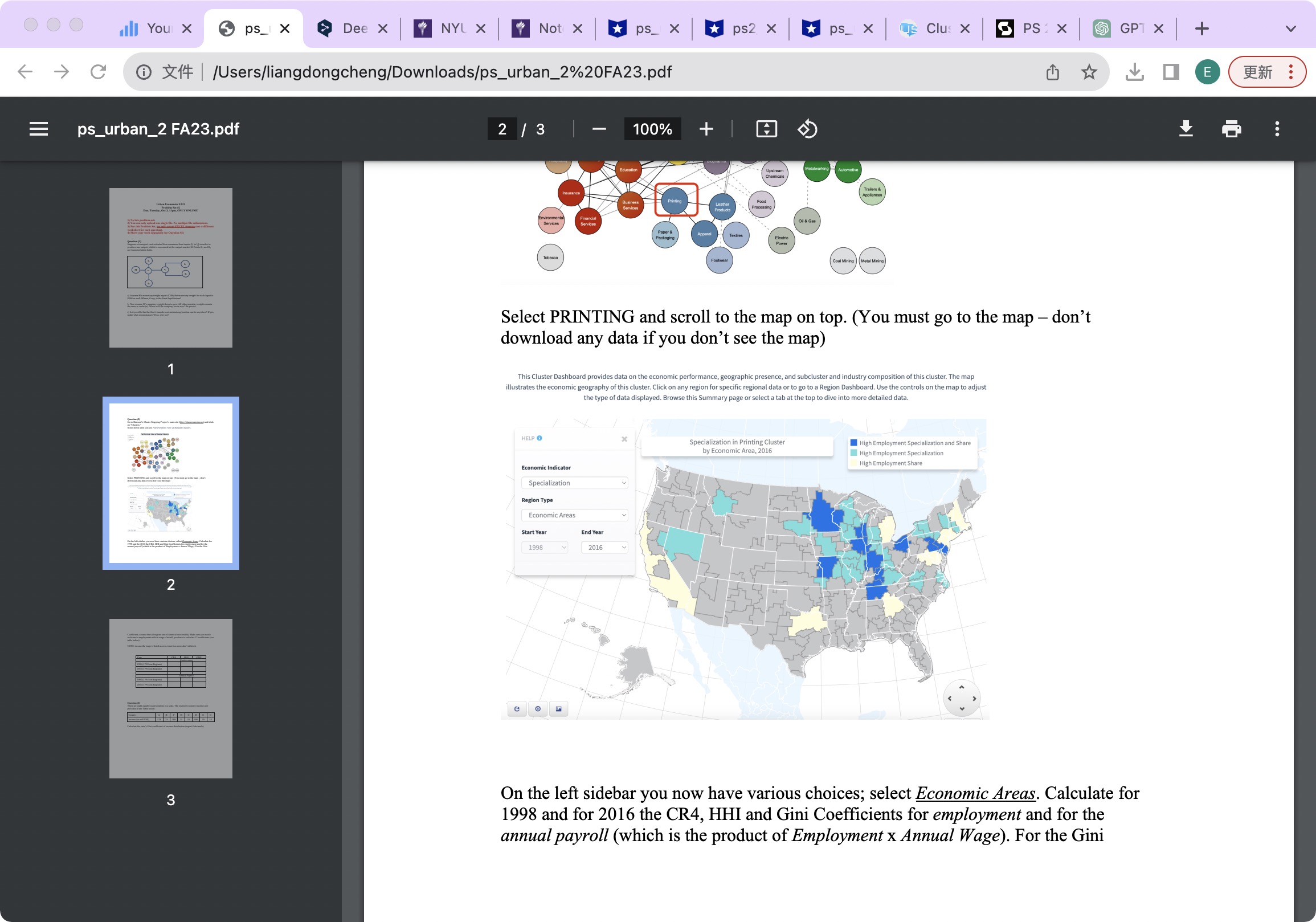Click the 2016 end year dropdown

[604, 547]
